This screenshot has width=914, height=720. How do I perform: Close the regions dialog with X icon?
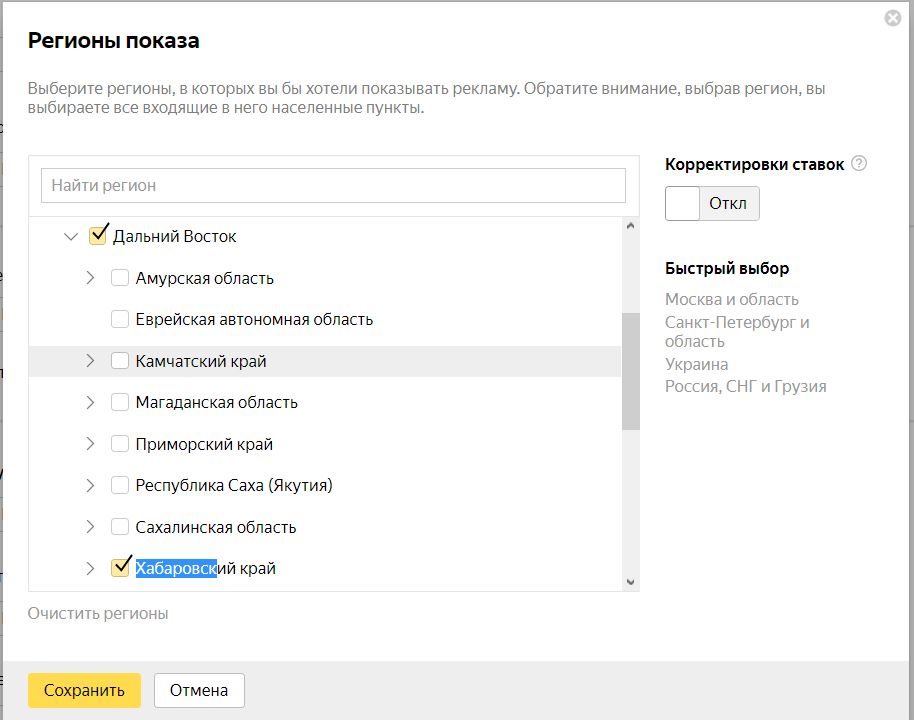tap(893, 18)
